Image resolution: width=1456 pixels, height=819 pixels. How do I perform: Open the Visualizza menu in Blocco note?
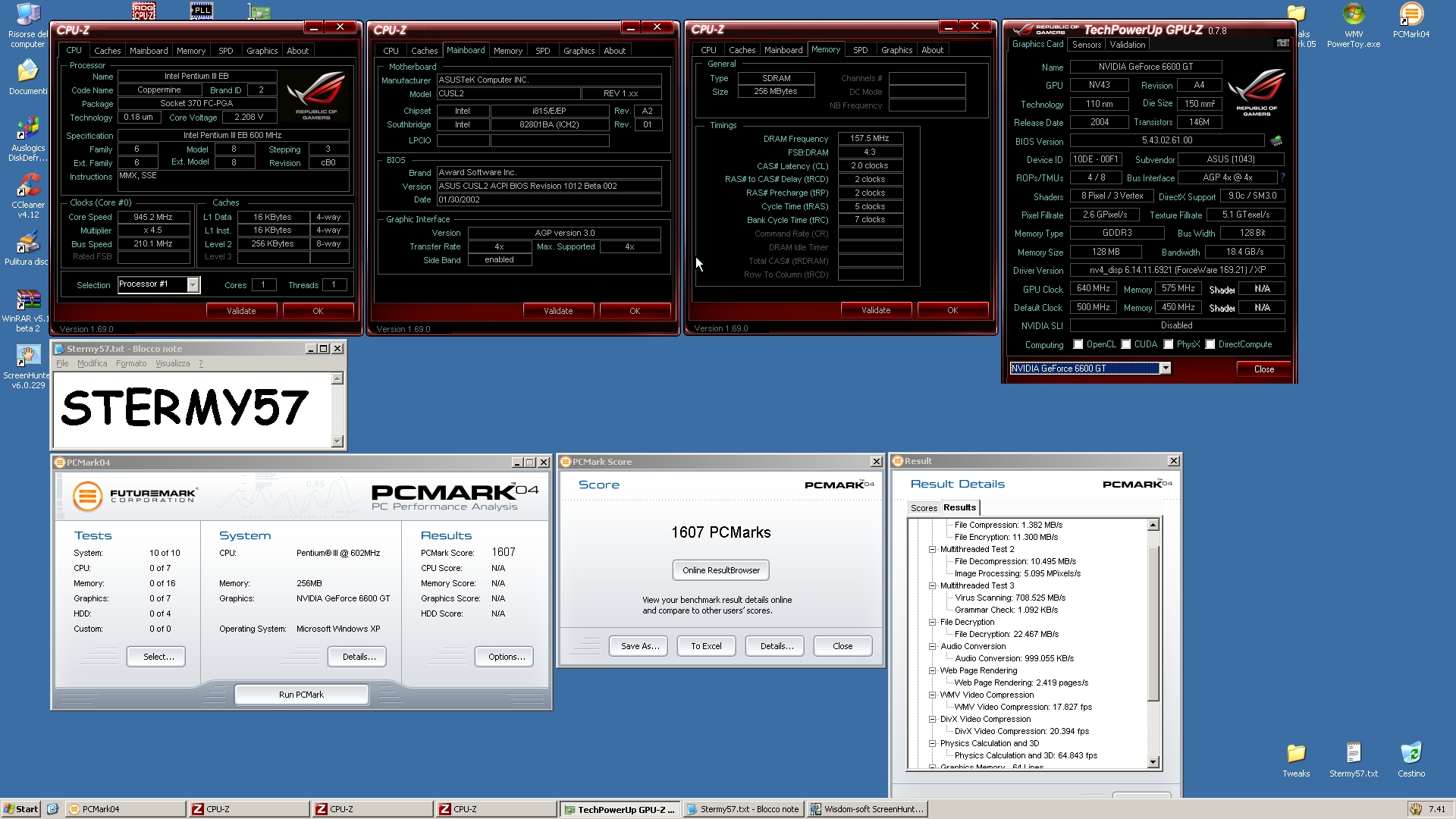click(x=172, y=363)
